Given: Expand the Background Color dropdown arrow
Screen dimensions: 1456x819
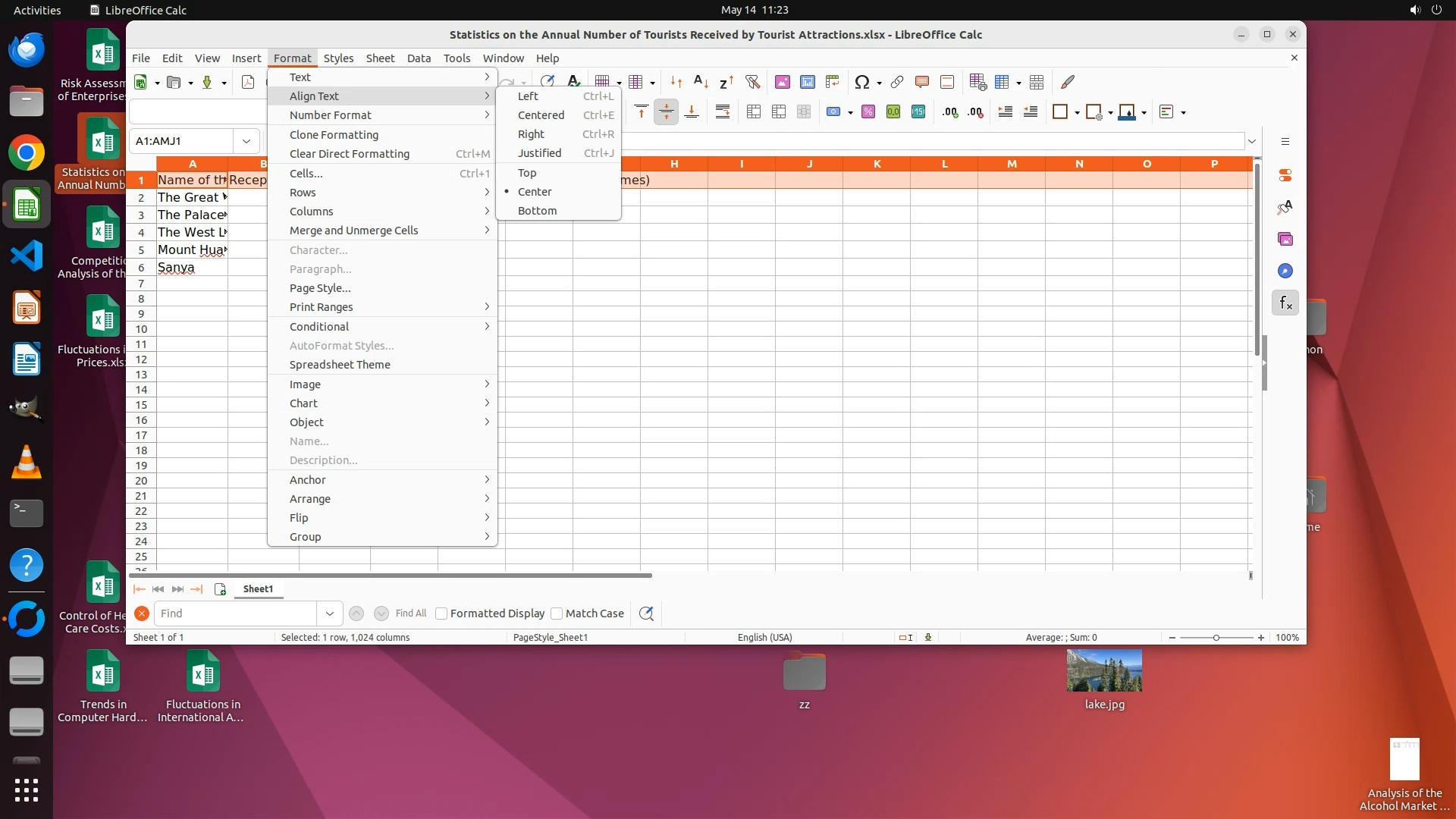Looking at the screenshot, I should click(1144, 113).
